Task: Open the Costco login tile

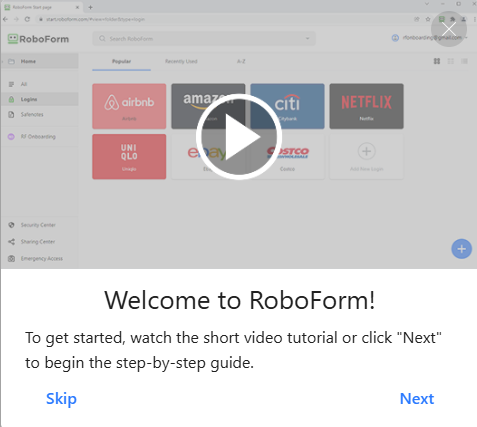Action: 287,157
